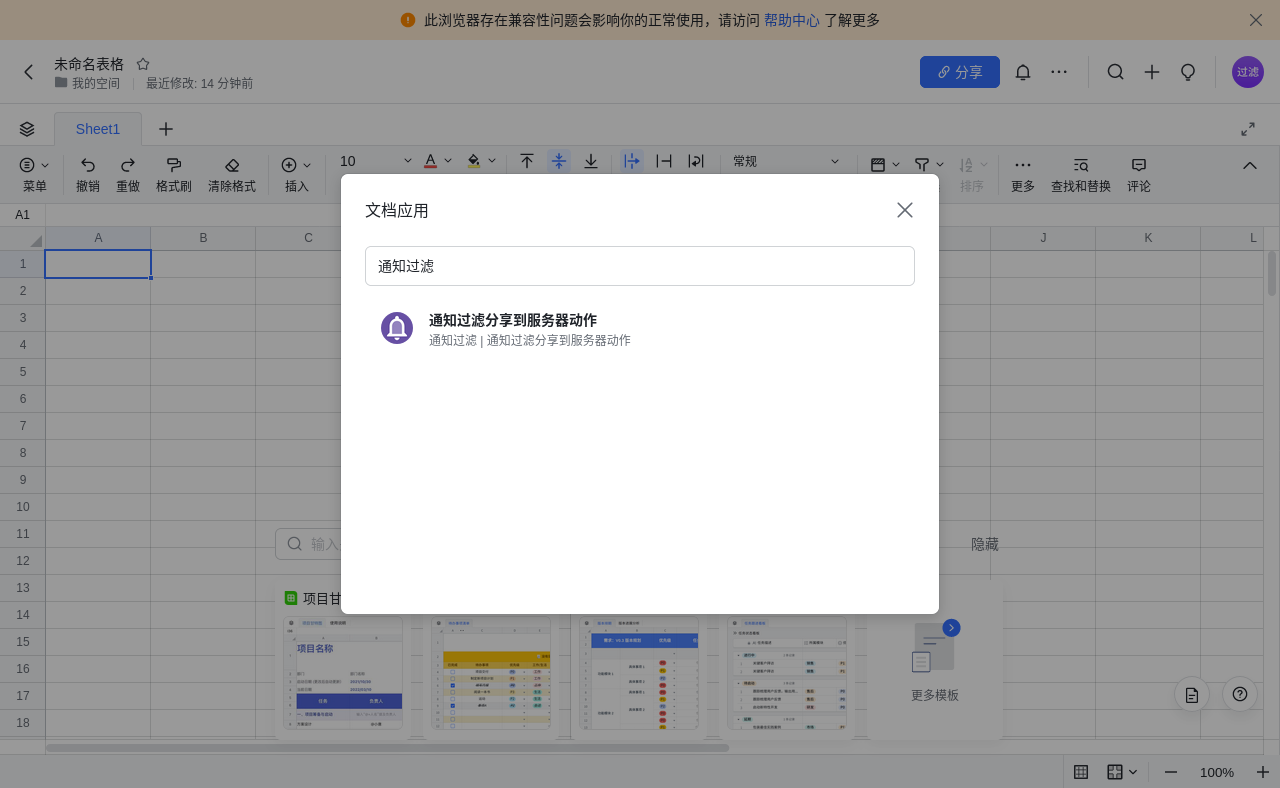The height and width of the screenshot is (788, 1280).
Task: Go back with the left arrow
Action: coord(28,72)
